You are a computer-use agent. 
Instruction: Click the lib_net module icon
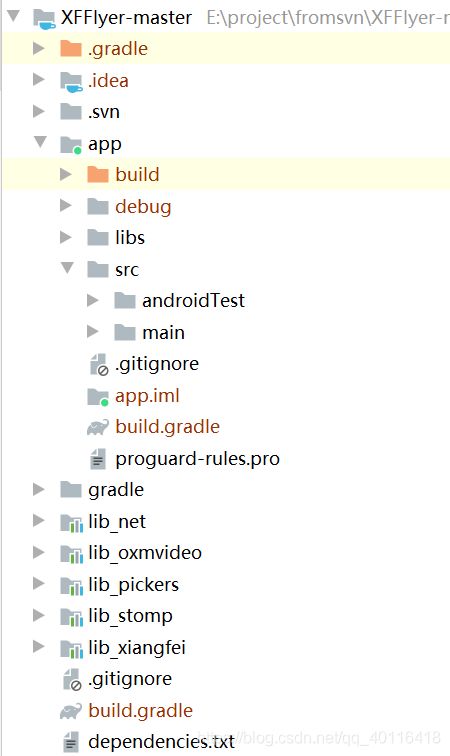71,522
